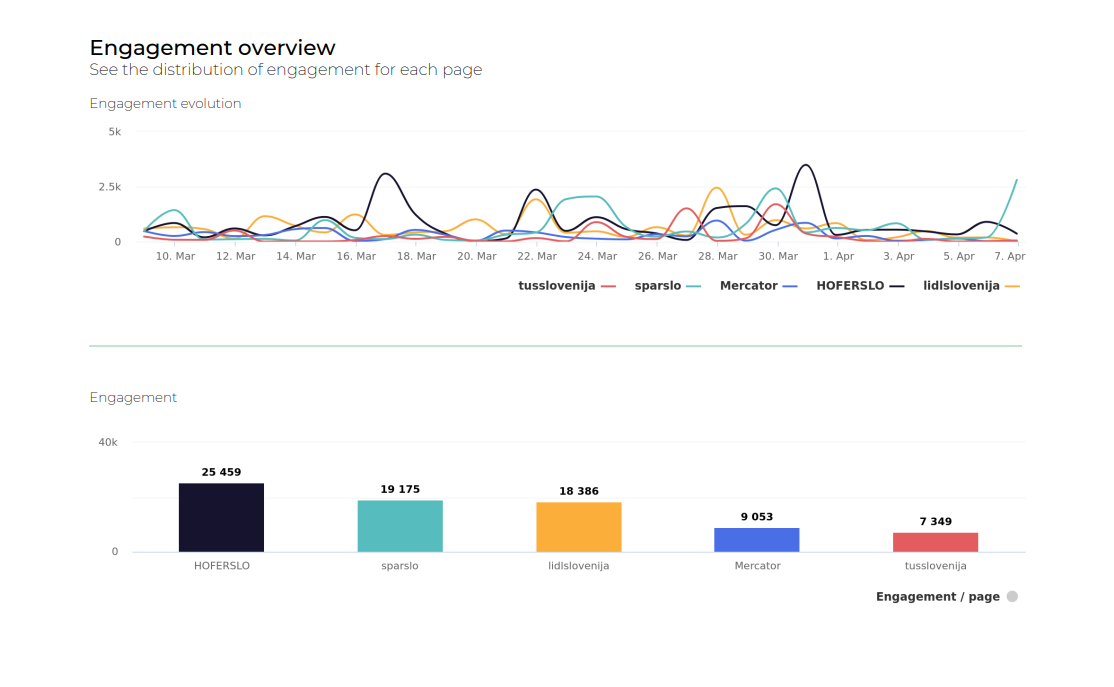Click the lidlslovenija orange bar
The height and width of the screenshot is (687, 1114).
pos(579,527)
